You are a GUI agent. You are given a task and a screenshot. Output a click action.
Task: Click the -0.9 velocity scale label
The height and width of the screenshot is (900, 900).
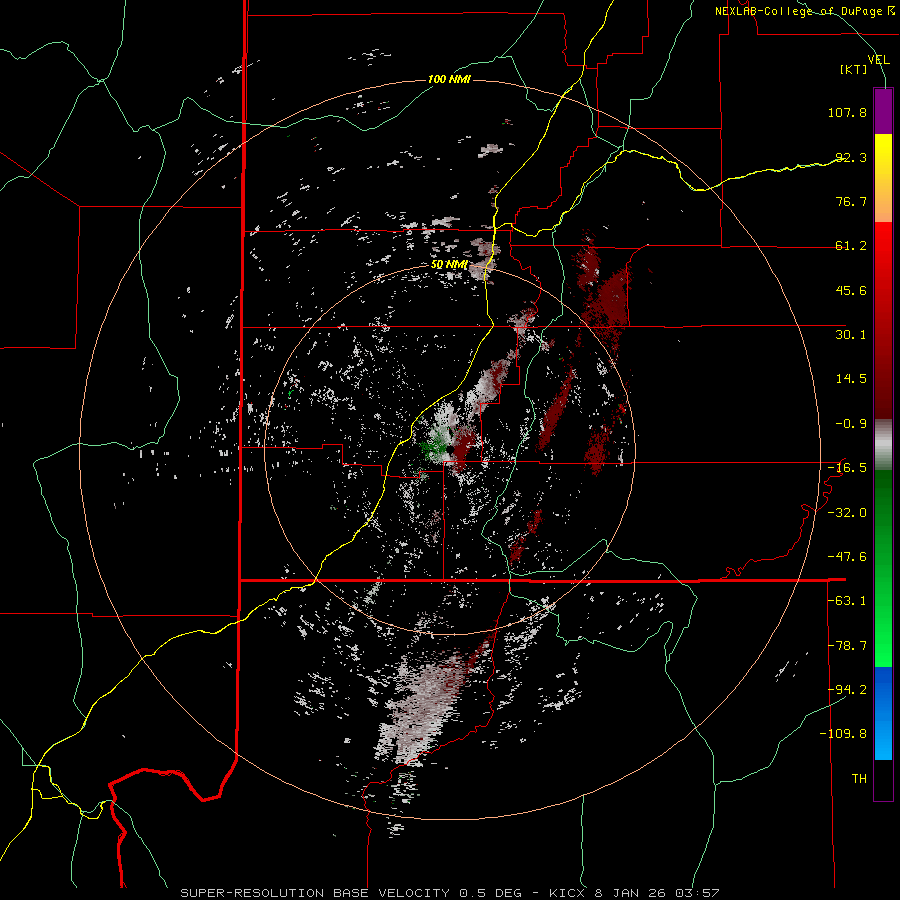pos(851,424)
